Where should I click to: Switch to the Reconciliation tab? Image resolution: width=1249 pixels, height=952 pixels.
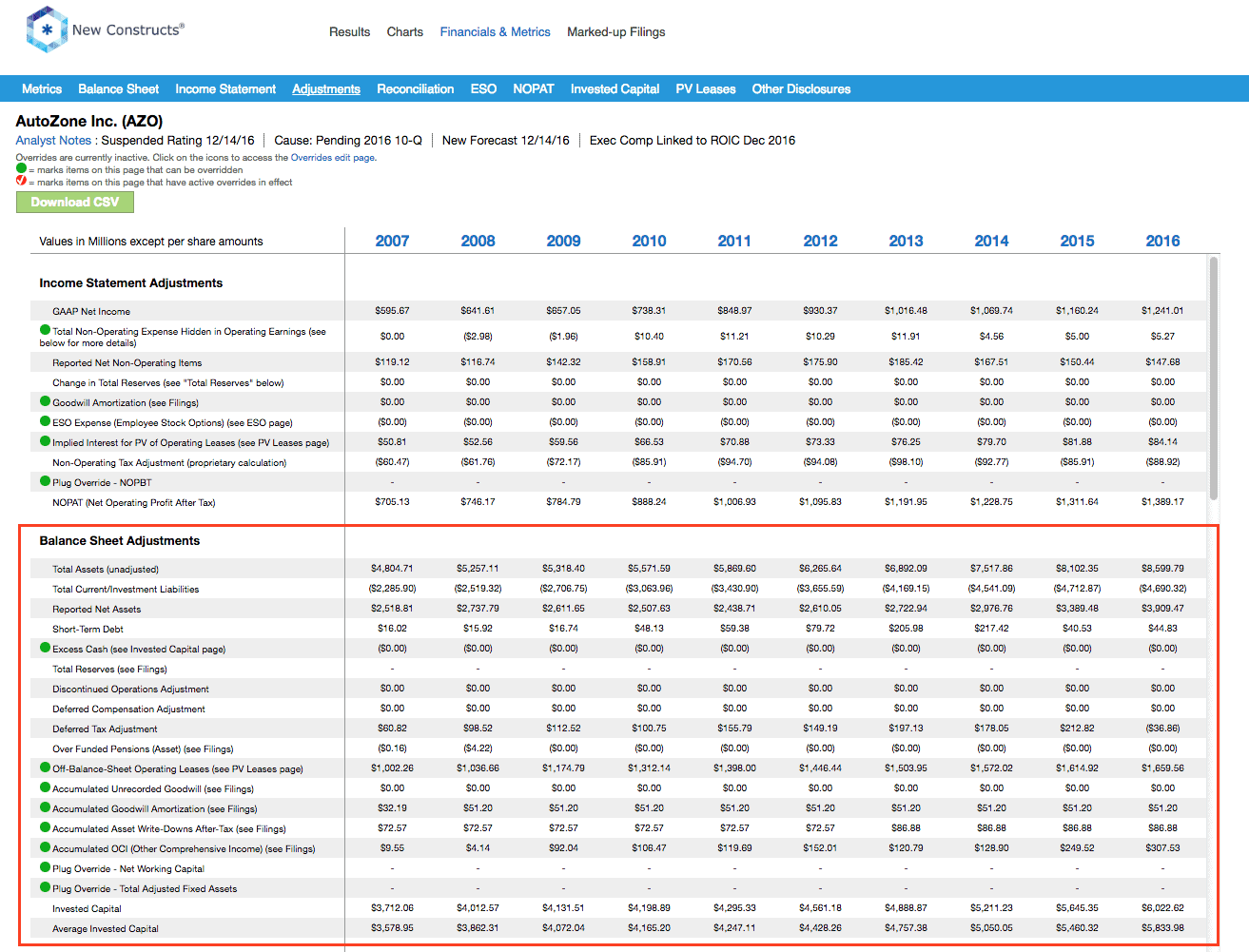point(415,88)
